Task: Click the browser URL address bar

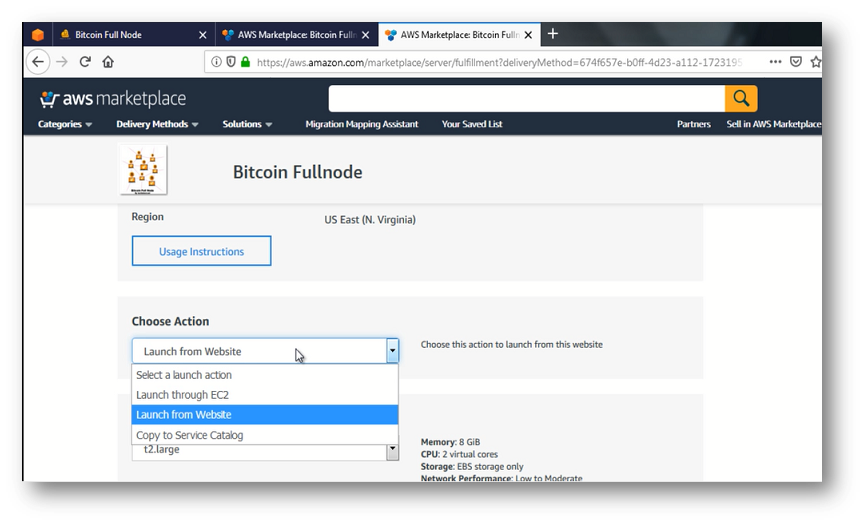Action: [499, 62]
